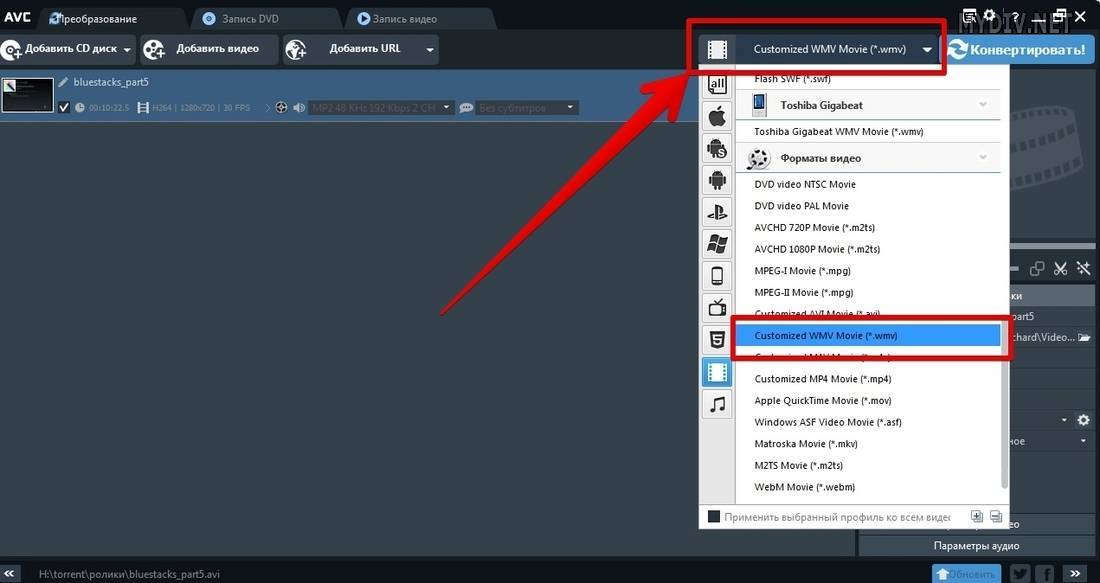Click the TV devices category icon
This screenshot has width=1100, height=583.
tap(716, 308)
